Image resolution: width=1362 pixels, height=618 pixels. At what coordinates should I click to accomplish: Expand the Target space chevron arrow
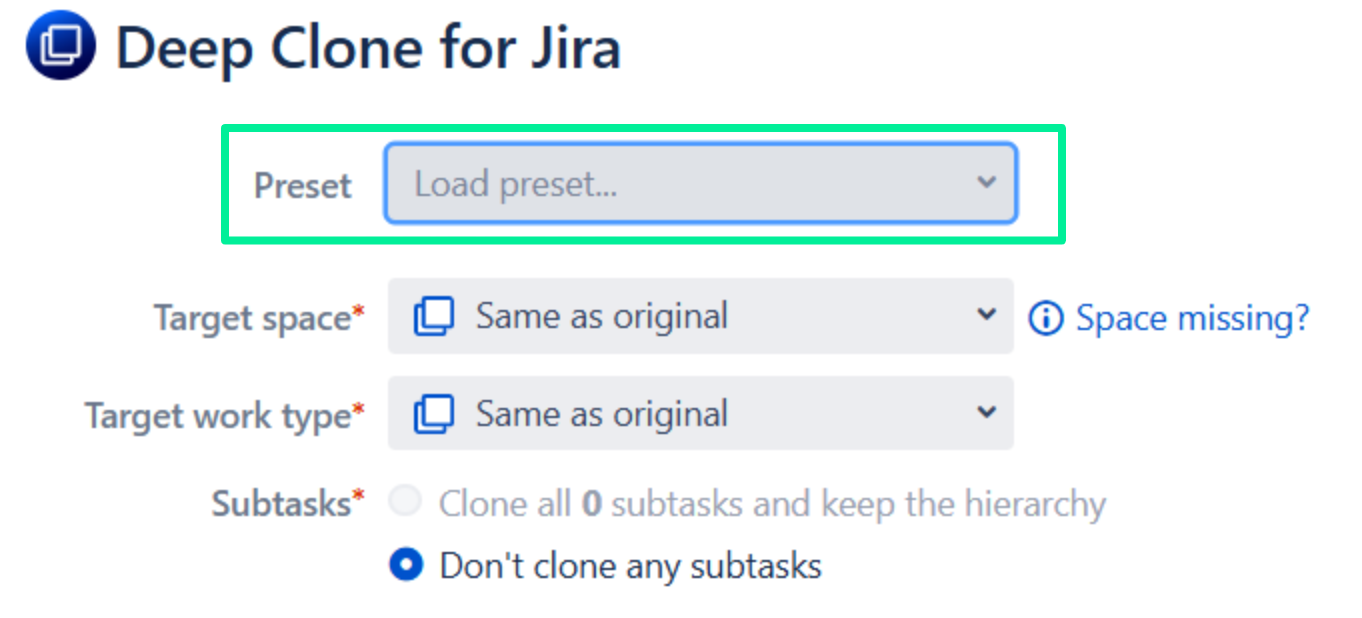coord(986,315)
